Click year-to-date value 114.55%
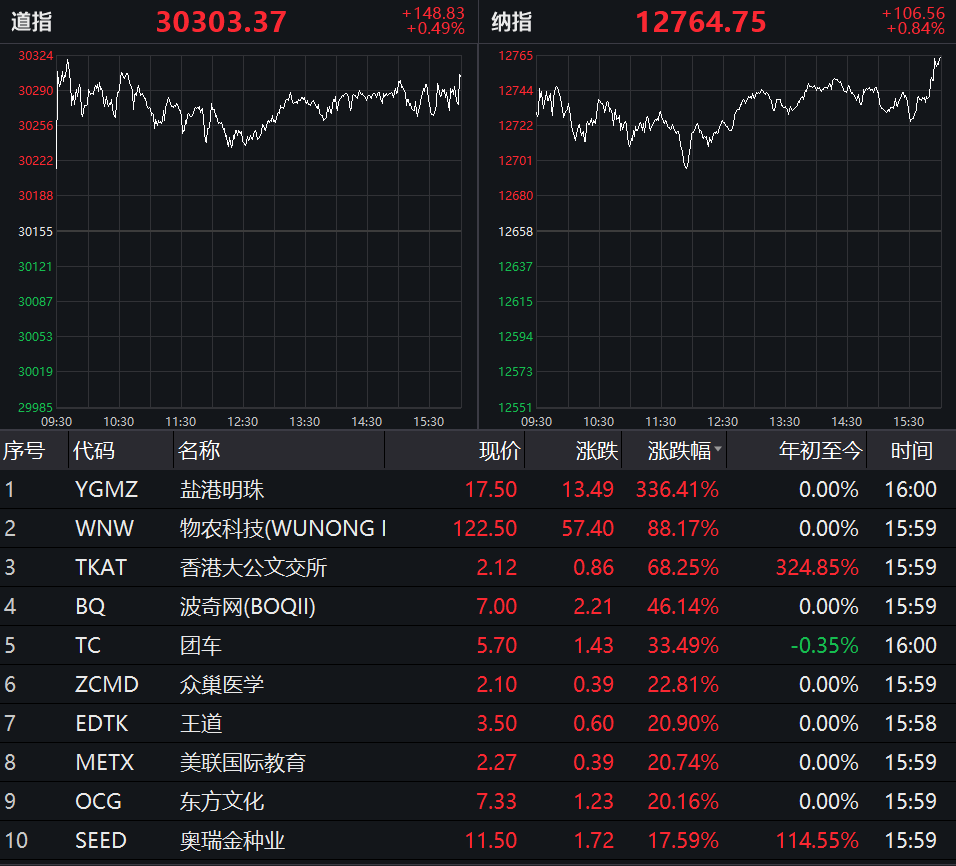Screen dimensions: 956x866 (x=817, y=841)
